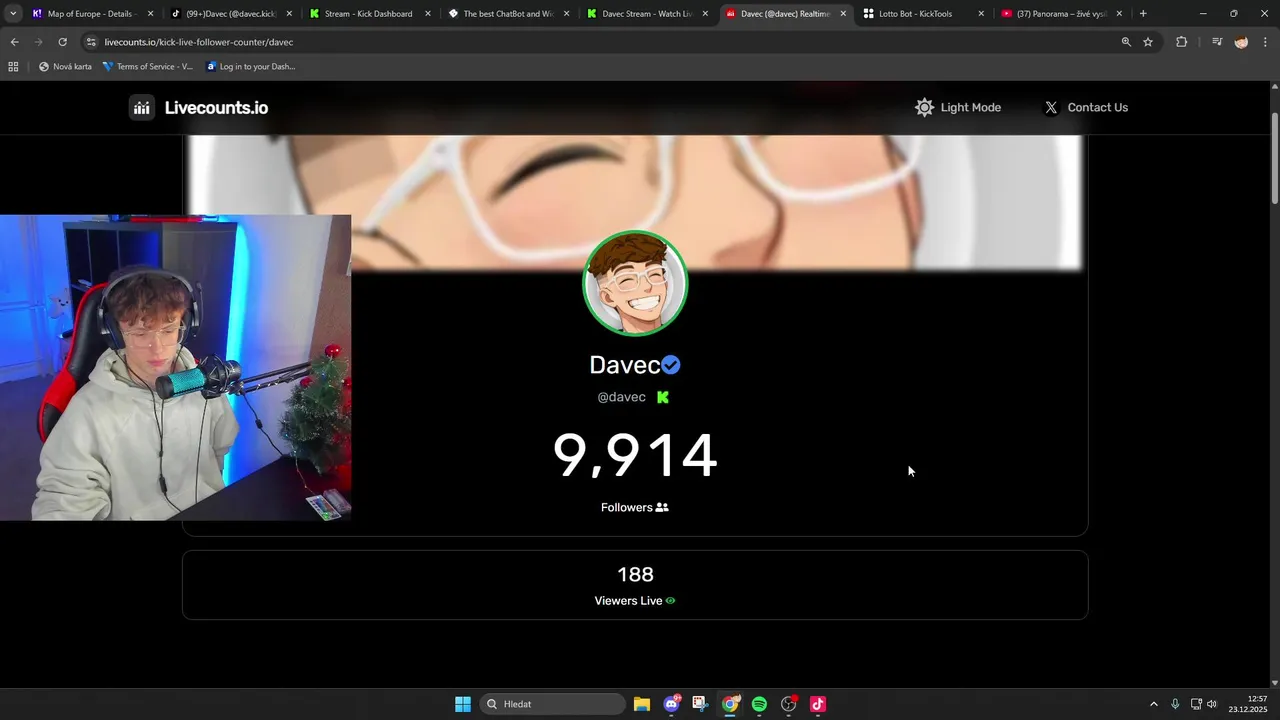Bookmark this page with the star icon
This screenshot has width=1280, height=720.
(1148, 42)
